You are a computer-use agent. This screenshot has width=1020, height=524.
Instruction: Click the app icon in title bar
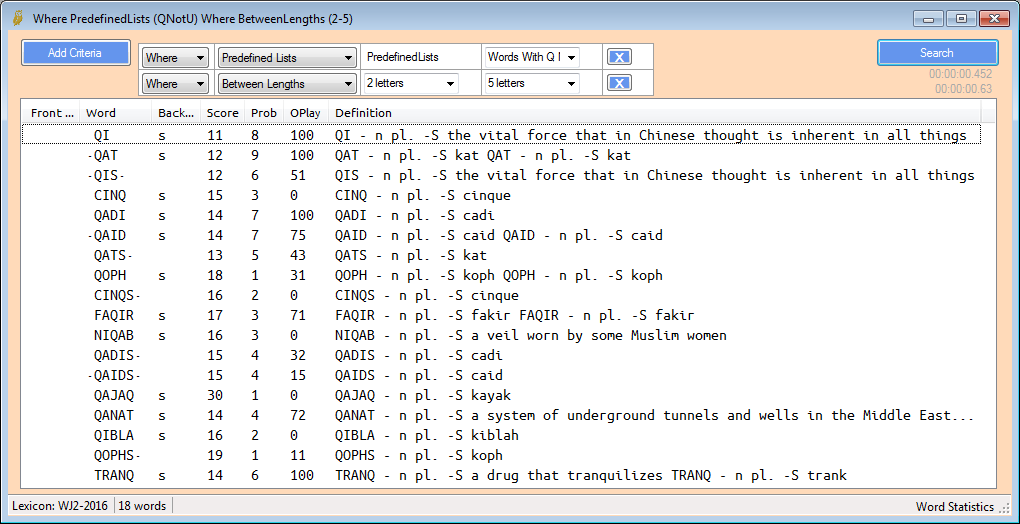click(17, 19)
